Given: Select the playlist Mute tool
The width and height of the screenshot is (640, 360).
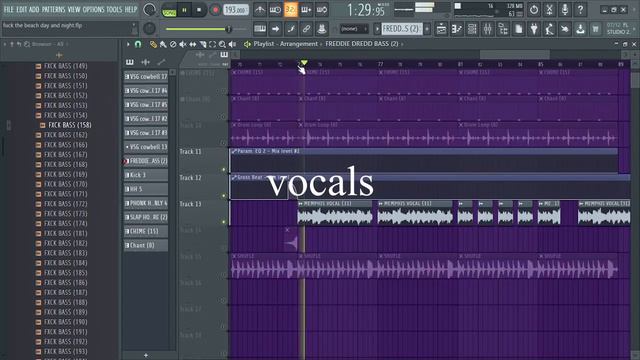Looking at the screenshot, I should 182,44.
